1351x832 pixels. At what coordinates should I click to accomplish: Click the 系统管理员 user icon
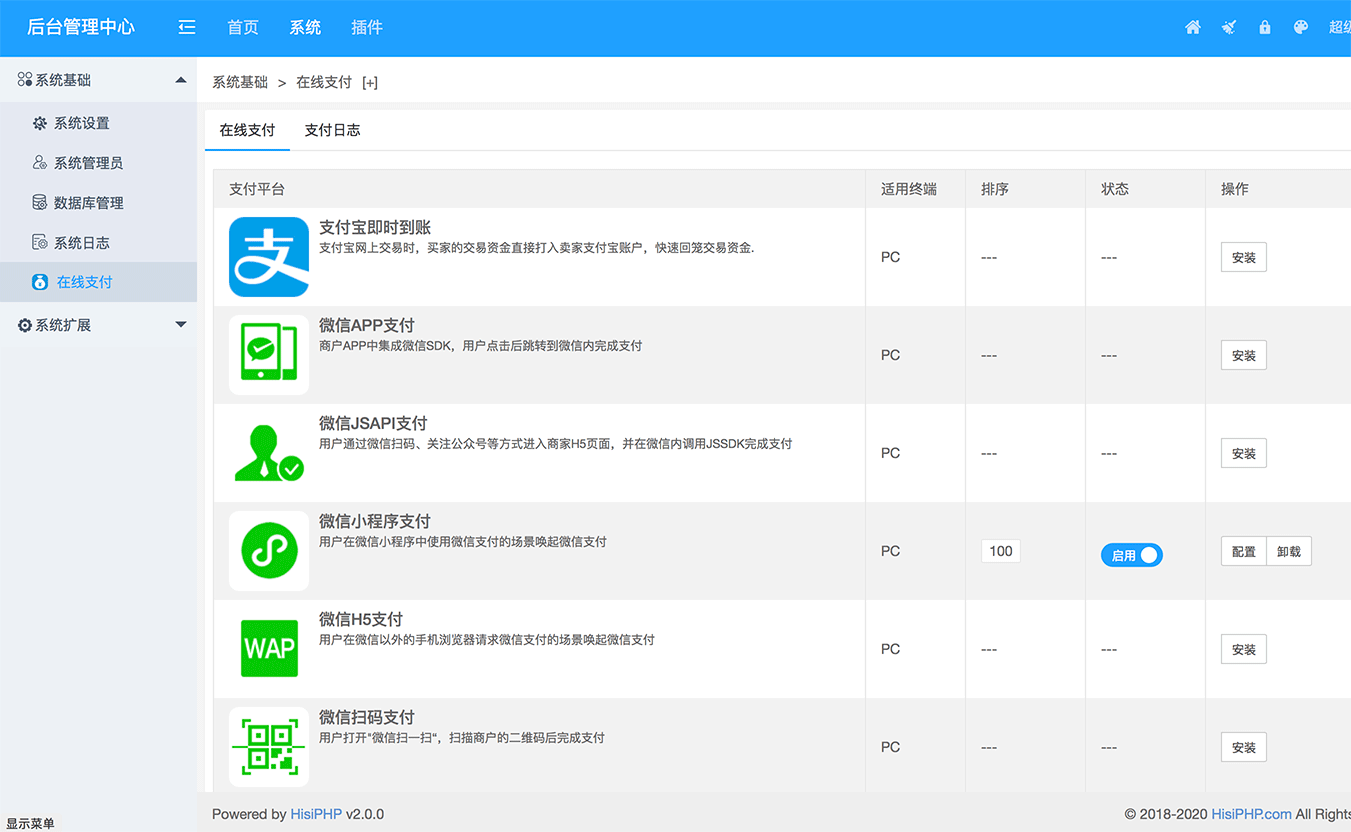point(40,163)
